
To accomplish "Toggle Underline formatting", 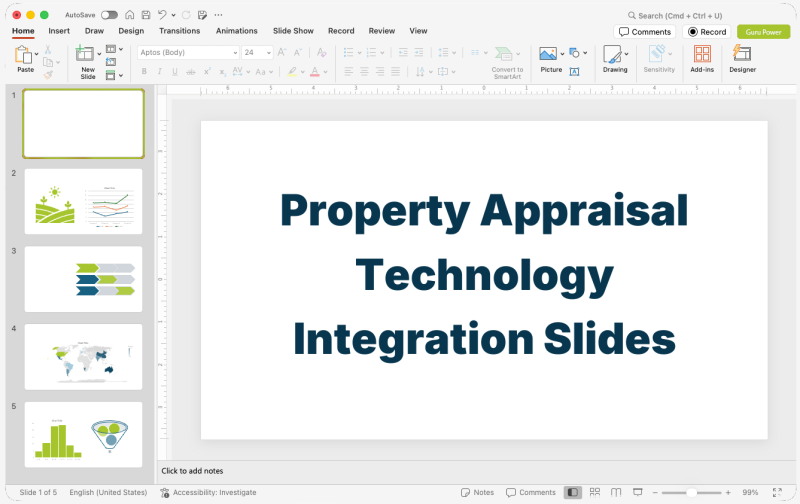I will coord(175,72).
